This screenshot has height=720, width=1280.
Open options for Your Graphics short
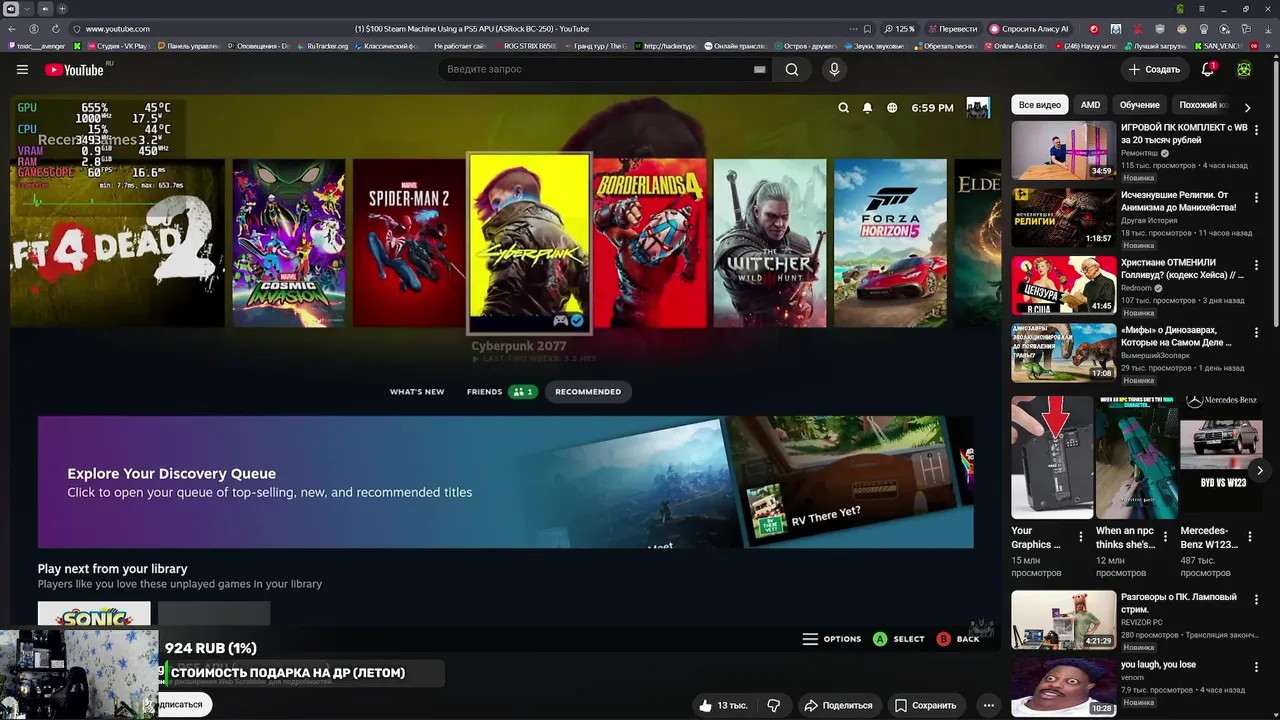pos(1080,537)
